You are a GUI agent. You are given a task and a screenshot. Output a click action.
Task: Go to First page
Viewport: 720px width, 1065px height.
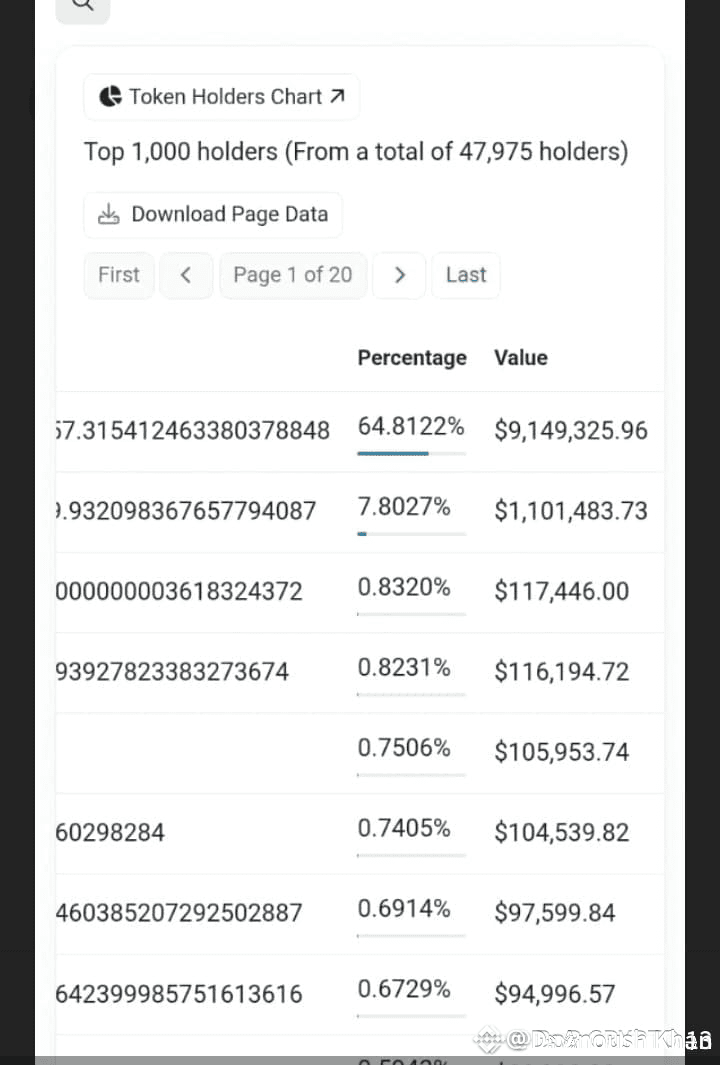click(119, 275)
